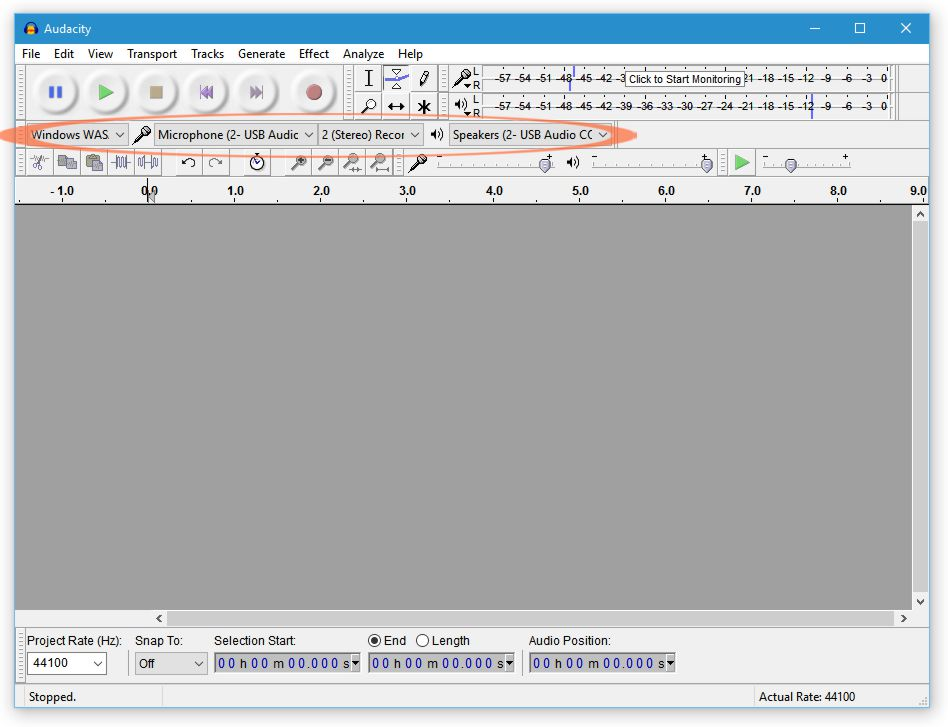Click the vertical scrollbar down arrow
Viewport: 948px width, 727px height.
920,601
